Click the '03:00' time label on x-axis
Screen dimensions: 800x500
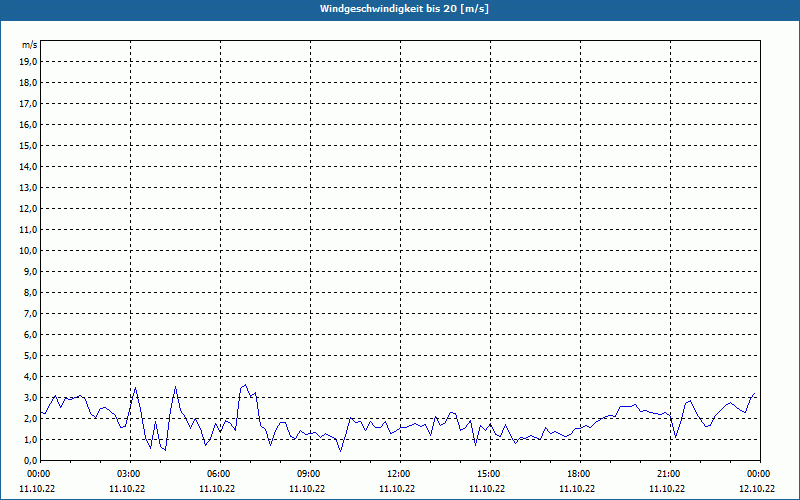click(x=131, y=474)
